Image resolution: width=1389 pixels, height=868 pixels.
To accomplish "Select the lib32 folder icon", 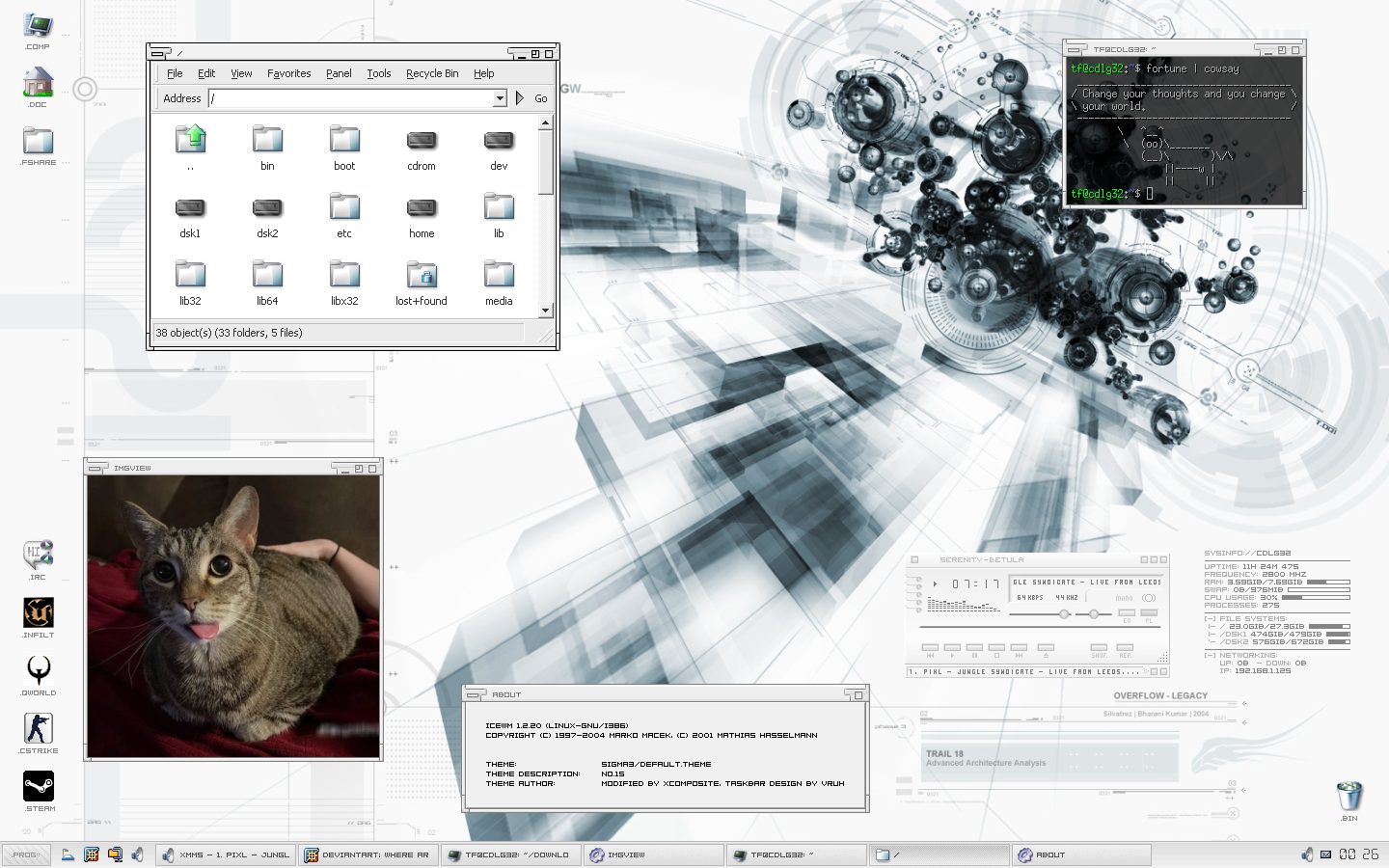I will 190,275.
